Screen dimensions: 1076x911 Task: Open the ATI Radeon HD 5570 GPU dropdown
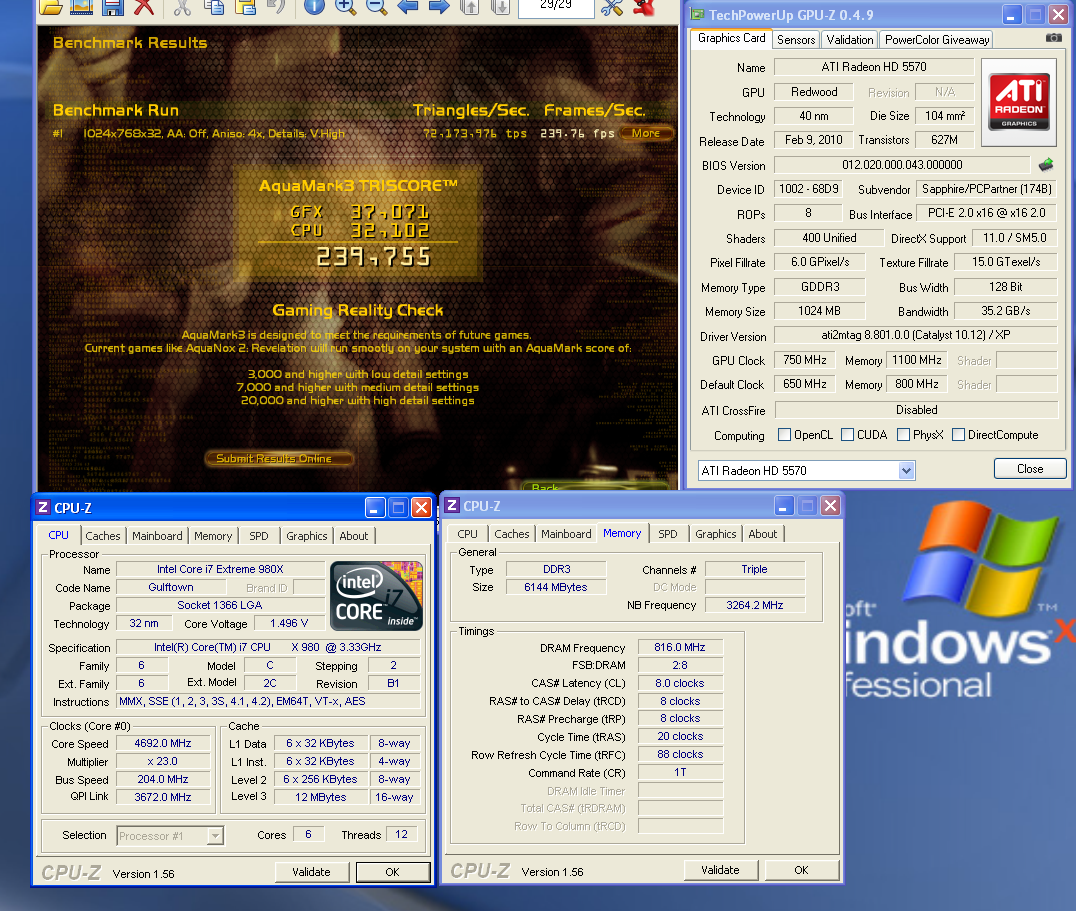tap(906, 471)
